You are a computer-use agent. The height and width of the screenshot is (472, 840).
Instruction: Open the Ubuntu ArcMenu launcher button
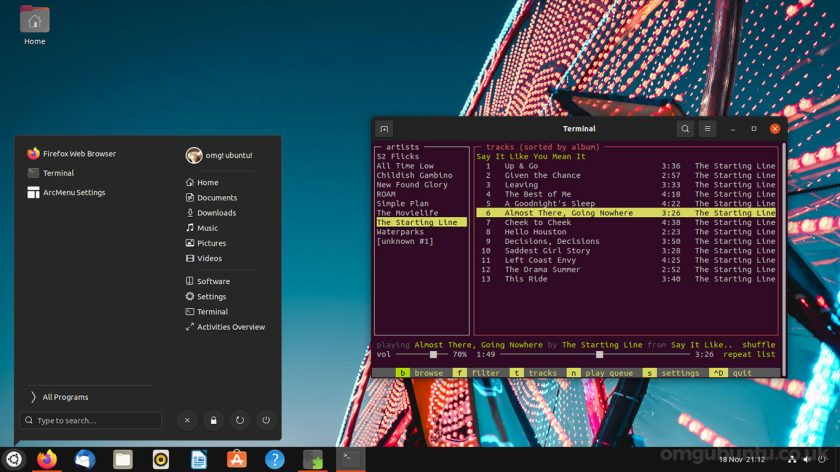coord(13,459)
